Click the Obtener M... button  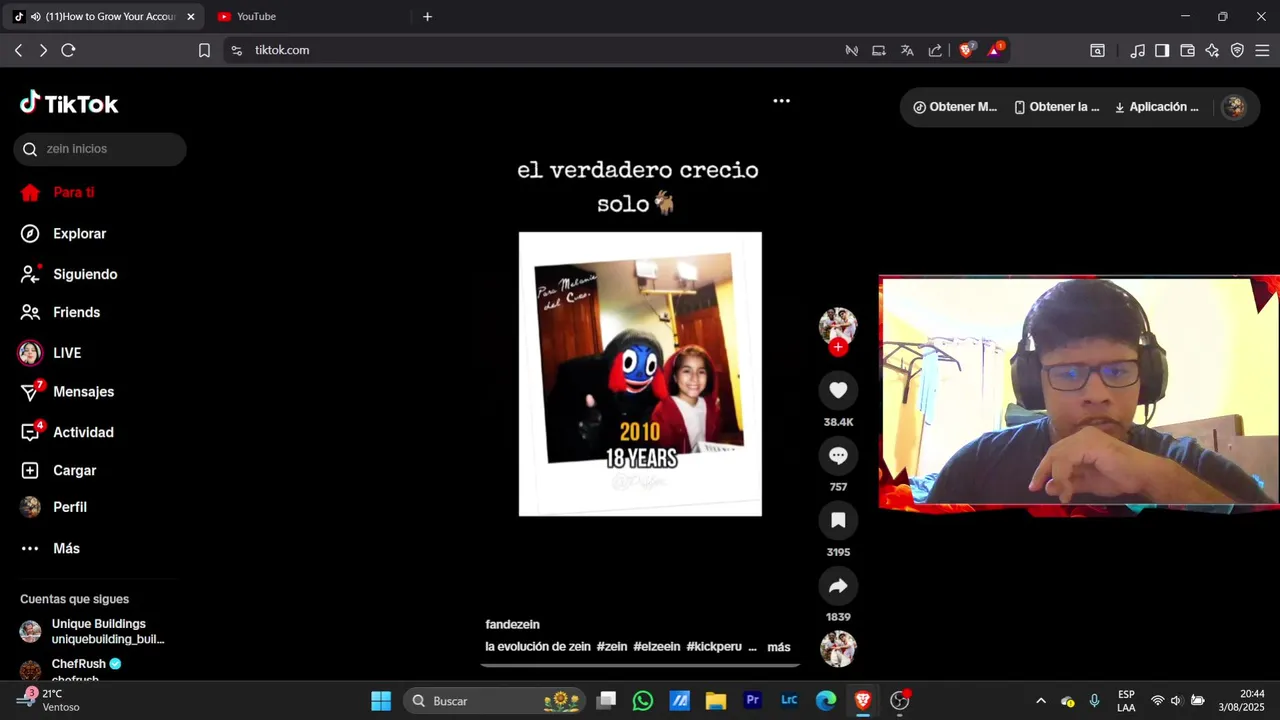click(x=955, y=107)
